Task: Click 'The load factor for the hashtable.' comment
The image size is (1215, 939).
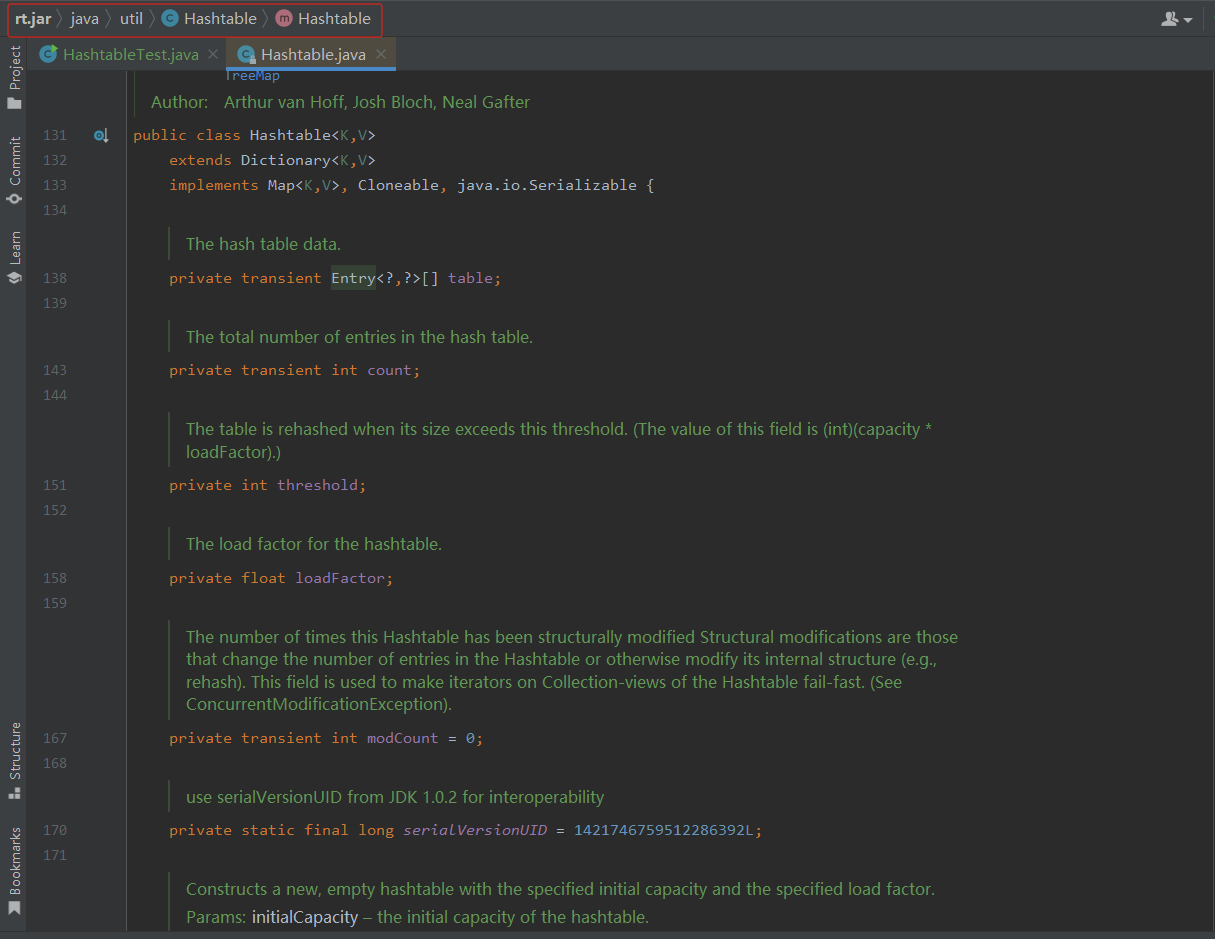Action: pos(314,544)
